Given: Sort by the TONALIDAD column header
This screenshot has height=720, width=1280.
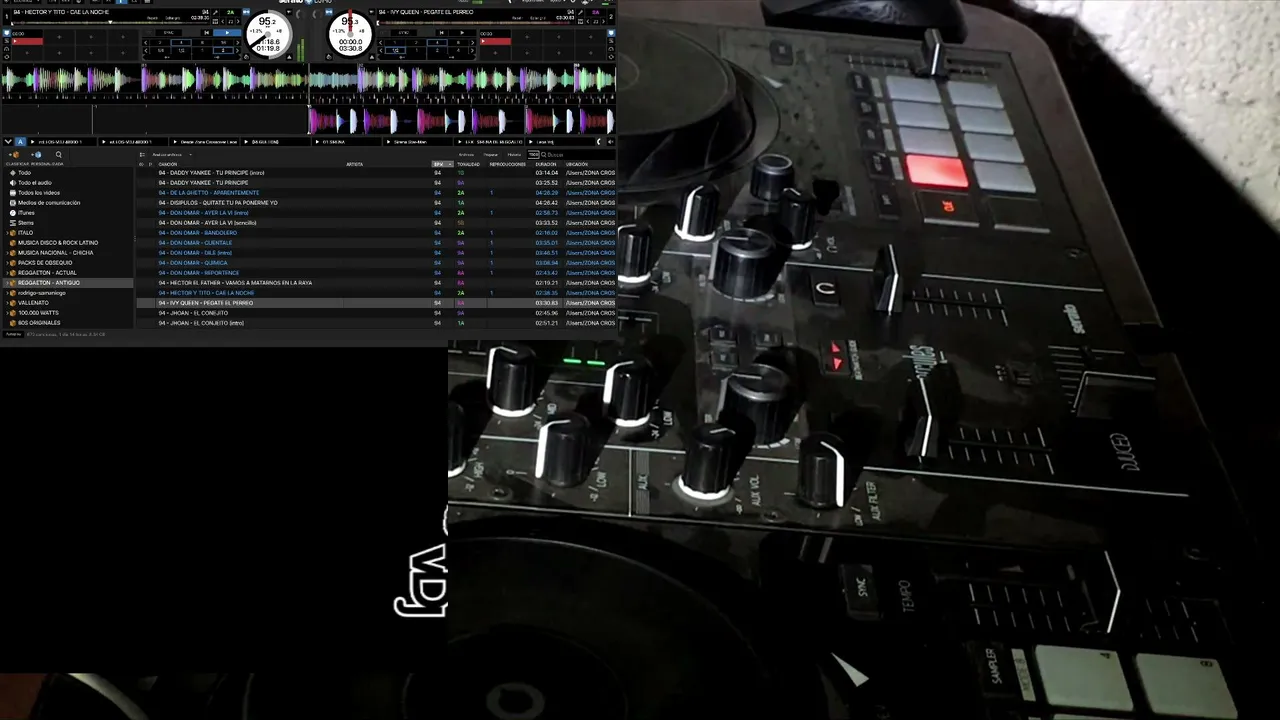Looking at the screenshot, I should (468, 164).
